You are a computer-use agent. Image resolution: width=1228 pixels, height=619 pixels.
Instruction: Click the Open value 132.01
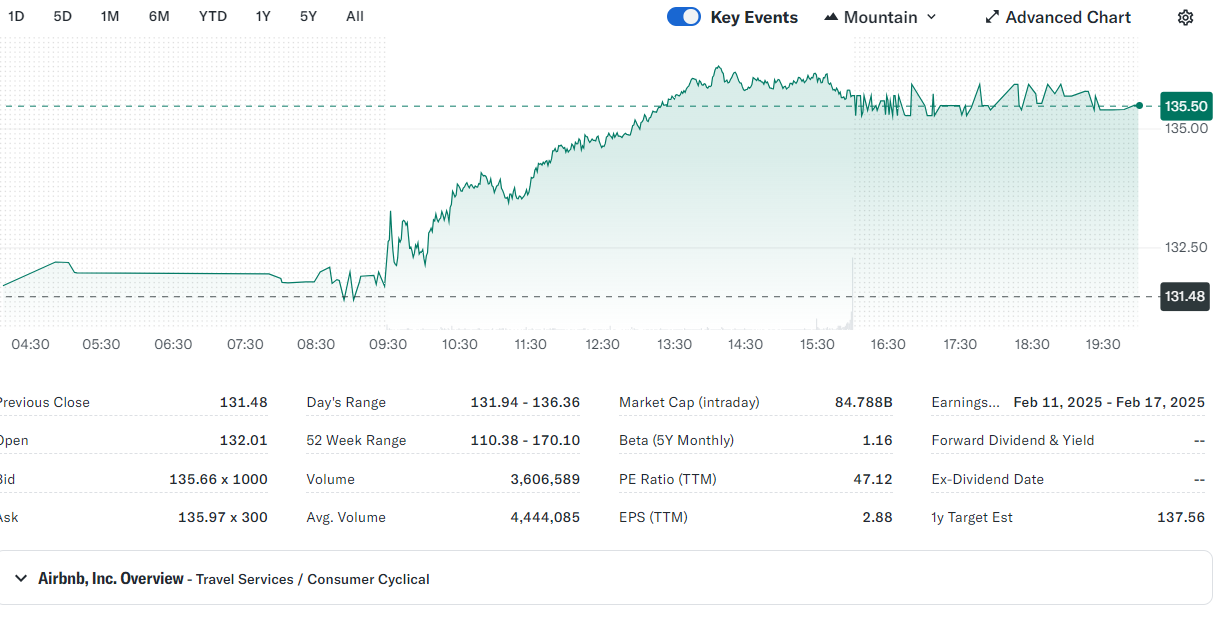[244, 440]
